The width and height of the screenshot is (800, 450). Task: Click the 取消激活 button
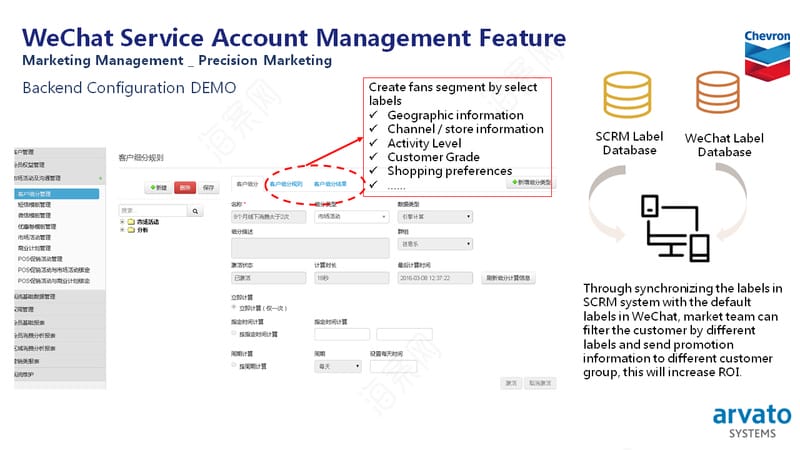(x=540, y=383)
